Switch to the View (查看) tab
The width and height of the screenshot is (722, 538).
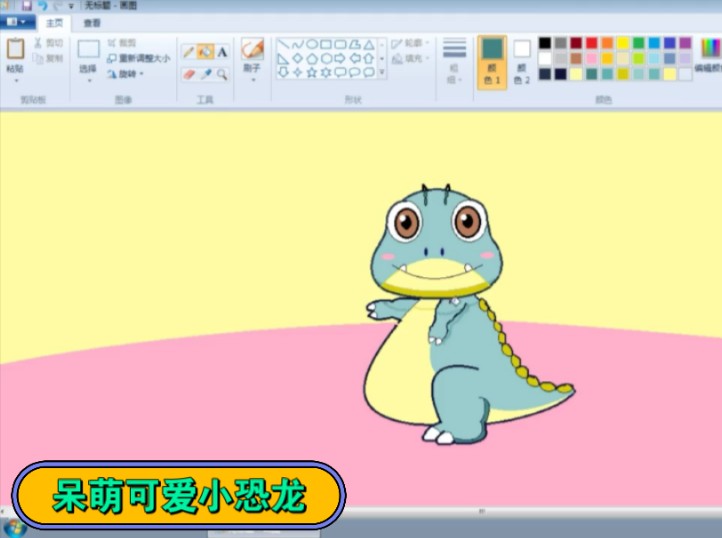point(92,23)
